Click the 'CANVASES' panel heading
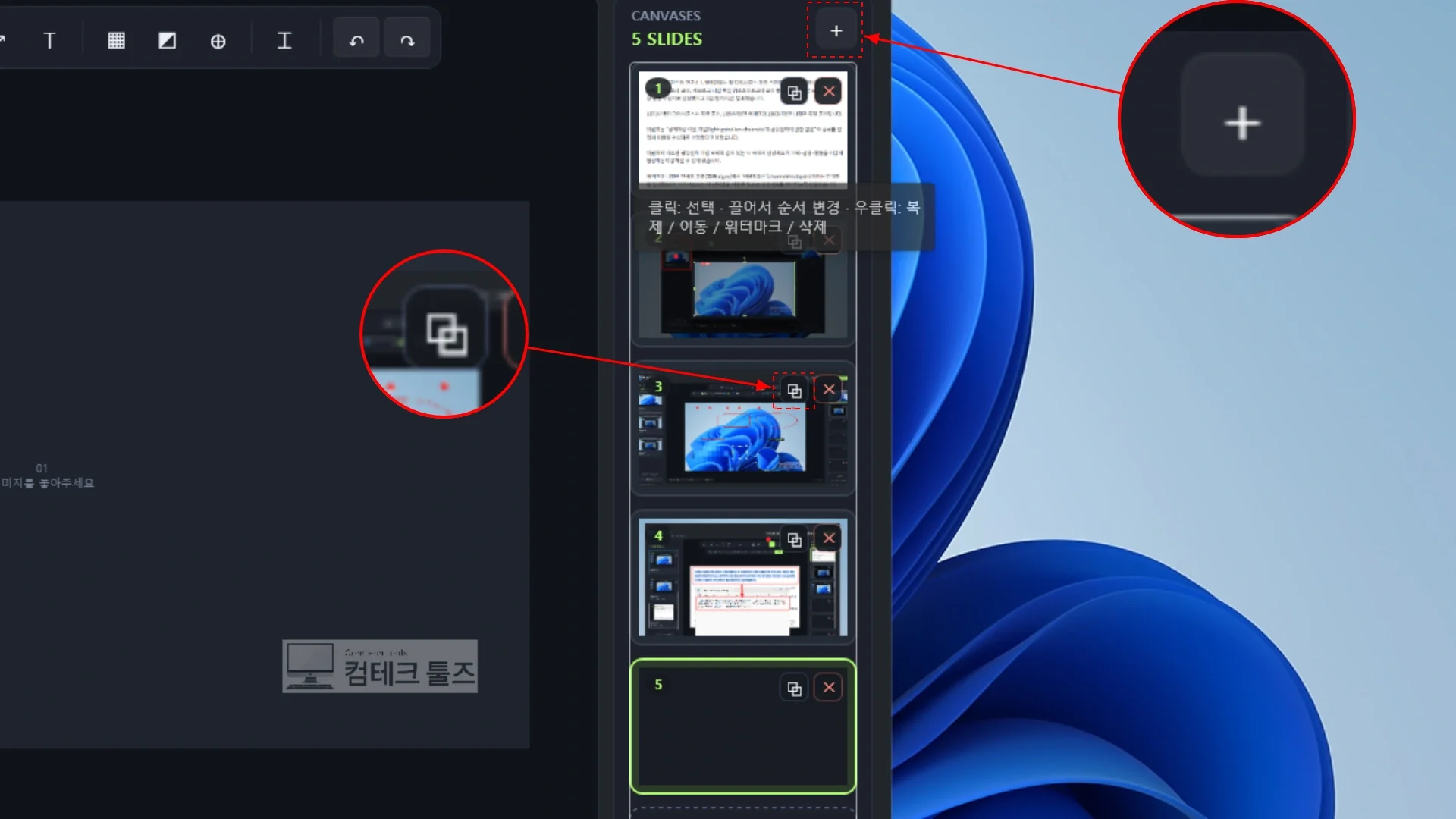The image size is (1456, 819). 666,15
